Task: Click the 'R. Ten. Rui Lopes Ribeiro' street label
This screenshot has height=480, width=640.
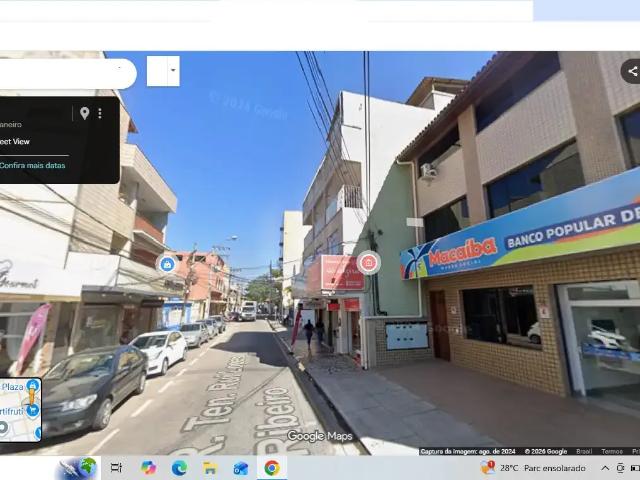Action: tap(239, 408)
